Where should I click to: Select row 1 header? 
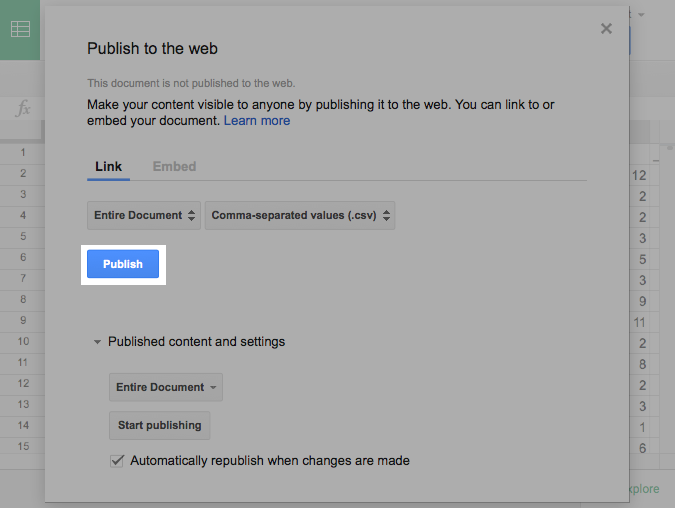point(22,153)
